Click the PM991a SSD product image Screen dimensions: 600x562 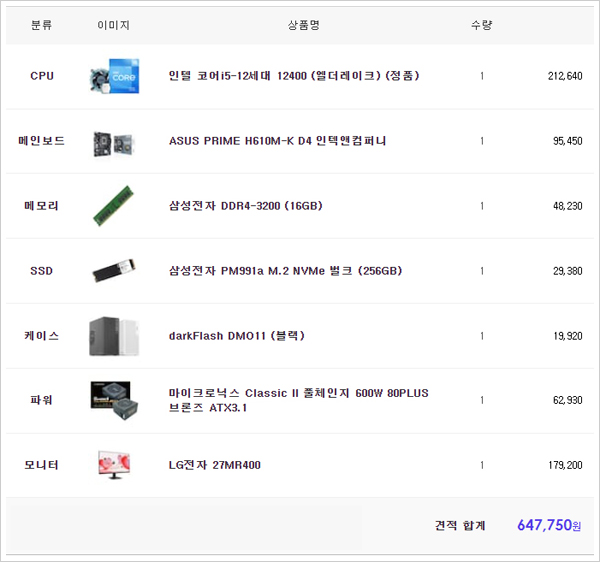[x=114, y=270]
